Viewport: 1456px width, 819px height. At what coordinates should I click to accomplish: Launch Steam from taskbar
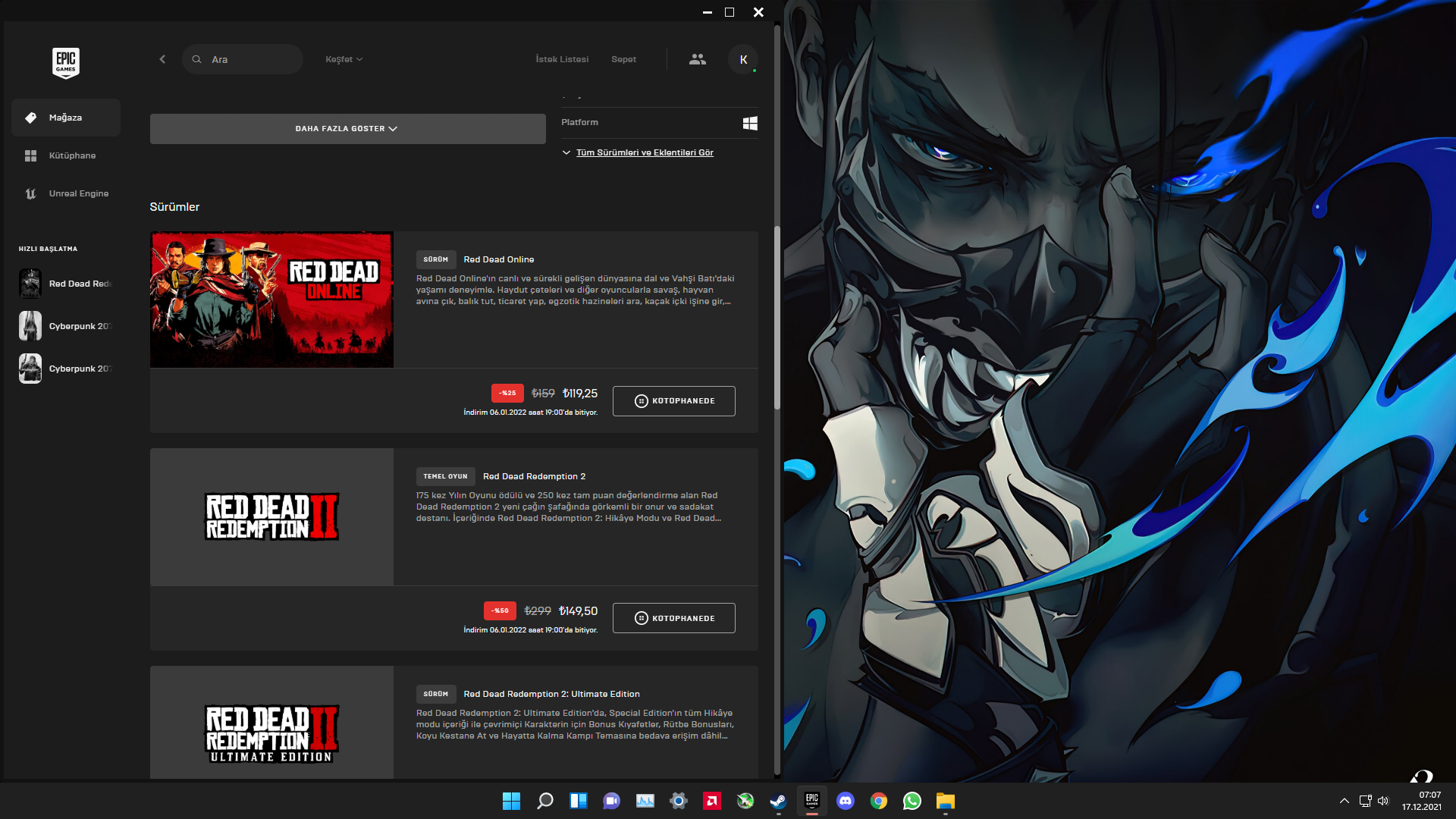pyautogui.click(x=778, y=801)
